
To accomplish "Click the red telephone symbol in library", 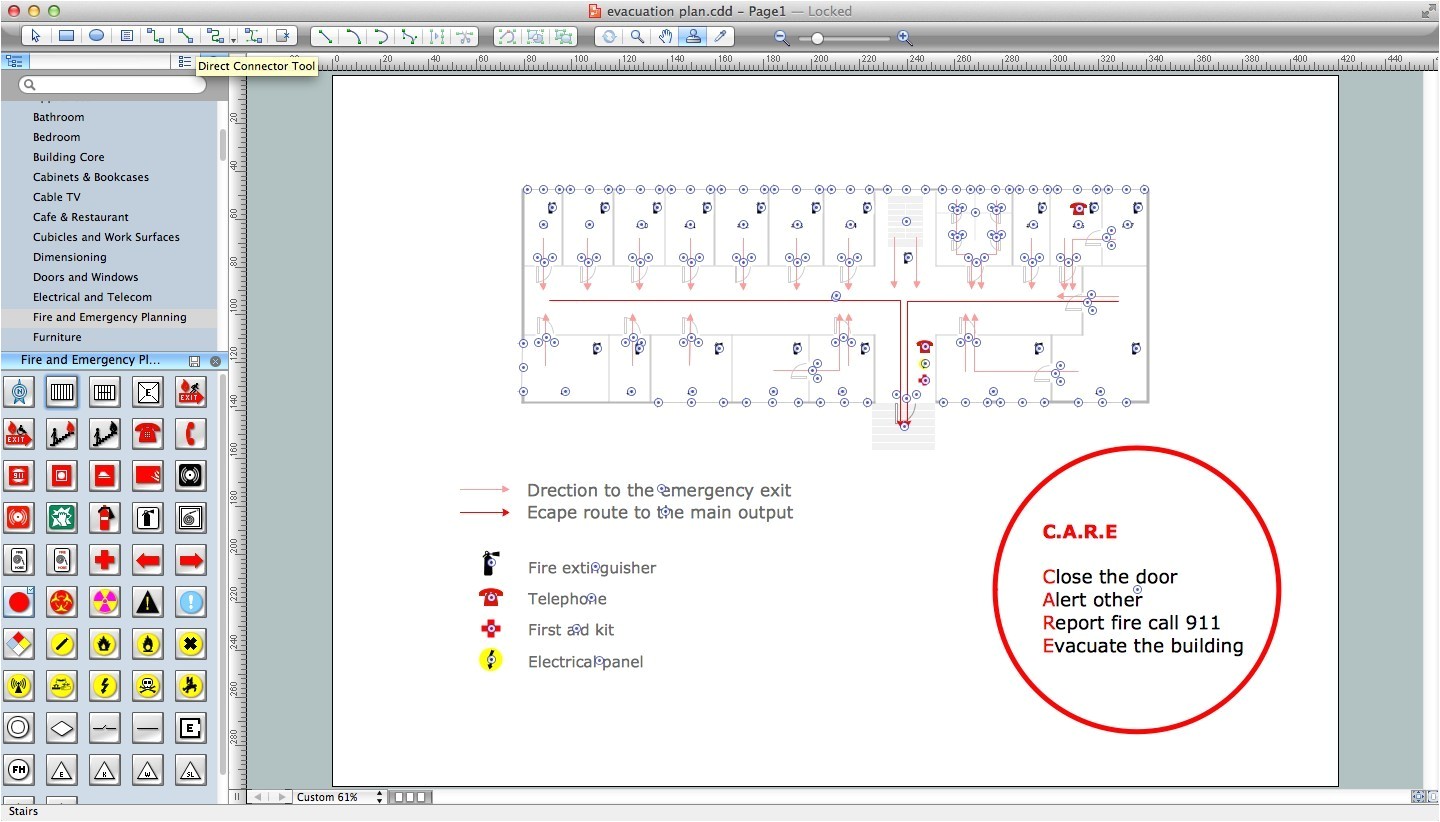I will tap(147, 433).
